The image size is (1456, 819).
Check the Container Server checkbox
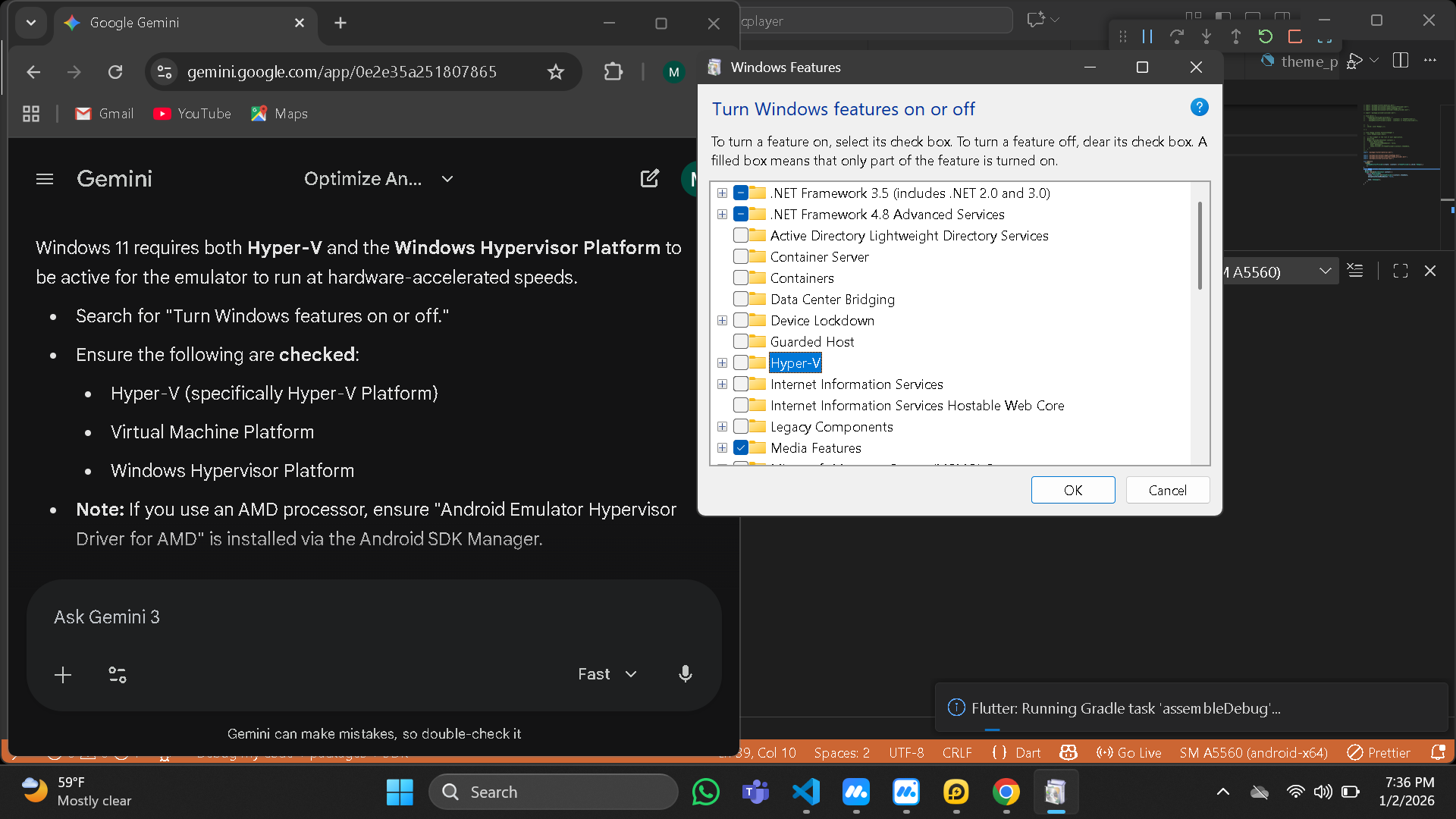click(741, 257)
